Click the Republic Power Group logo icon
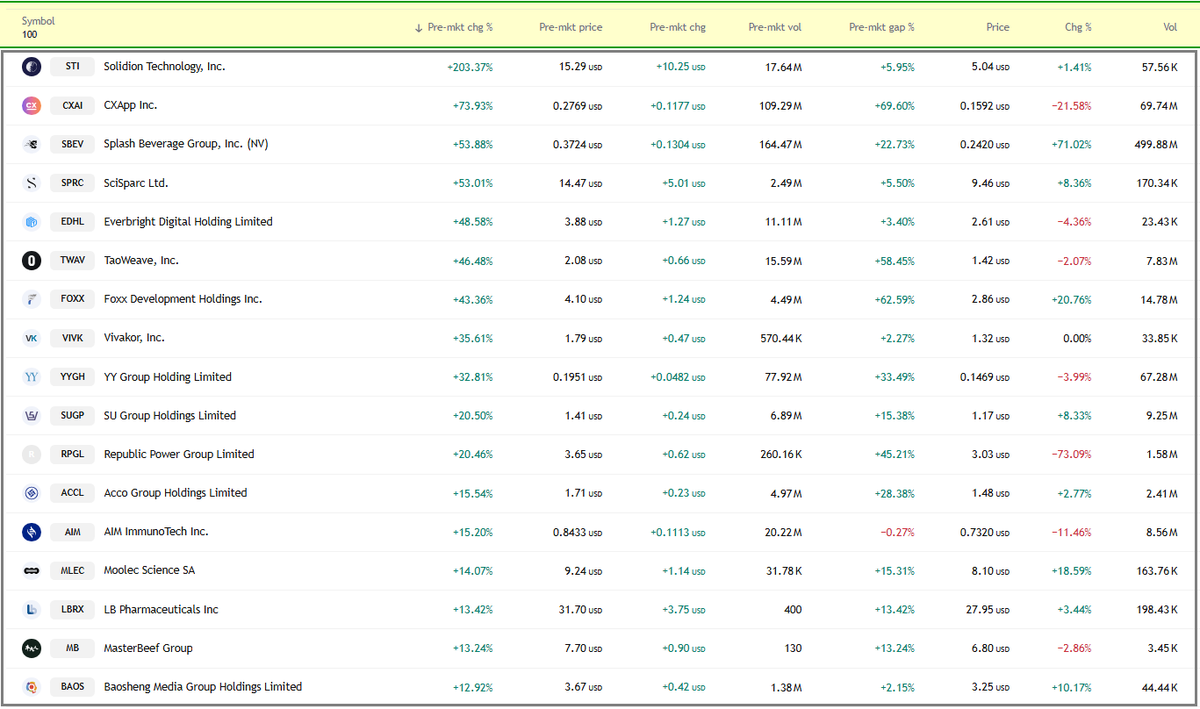The image size is (1200, 709). (32, 454)
